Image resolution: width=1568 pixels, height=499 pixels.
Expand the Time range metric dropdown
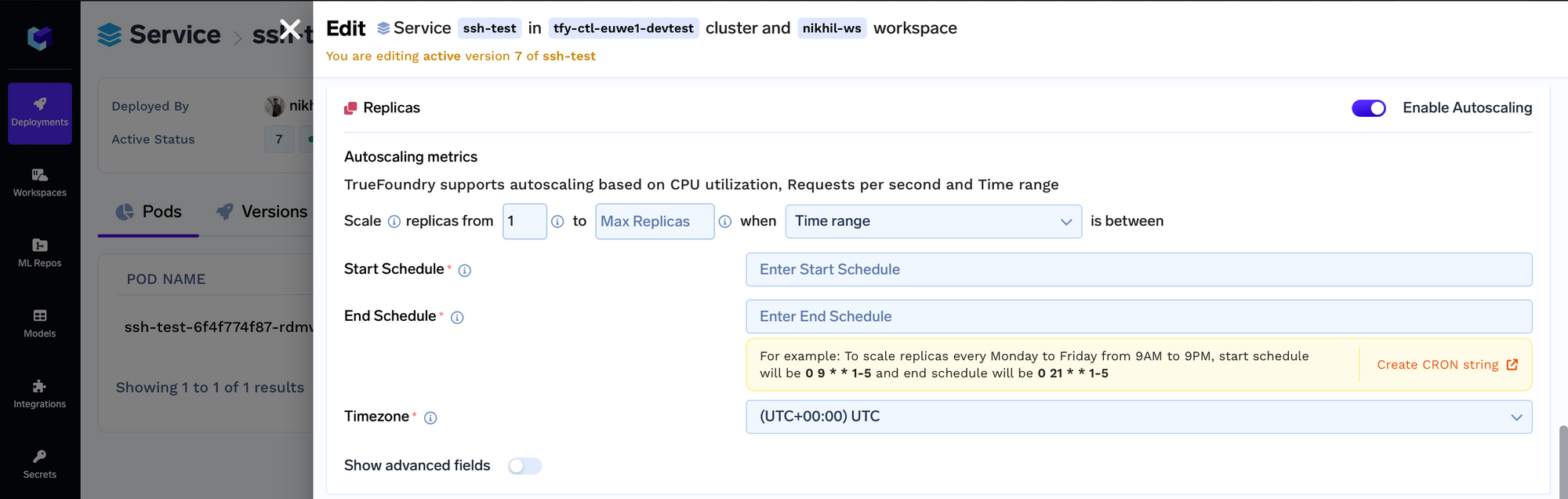tap(933, 221)
